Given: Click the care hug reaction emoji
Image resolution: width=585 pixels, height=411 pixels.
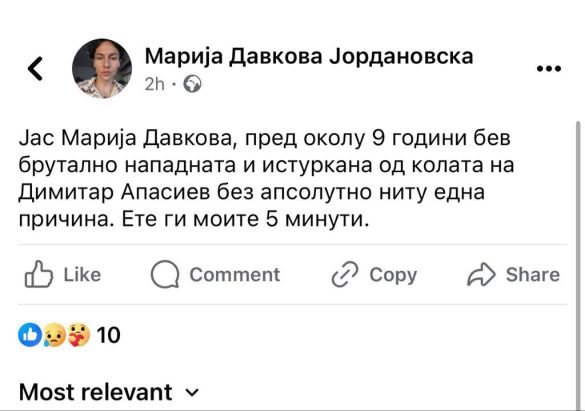Looking at the screenshot, I should point(79,335).
